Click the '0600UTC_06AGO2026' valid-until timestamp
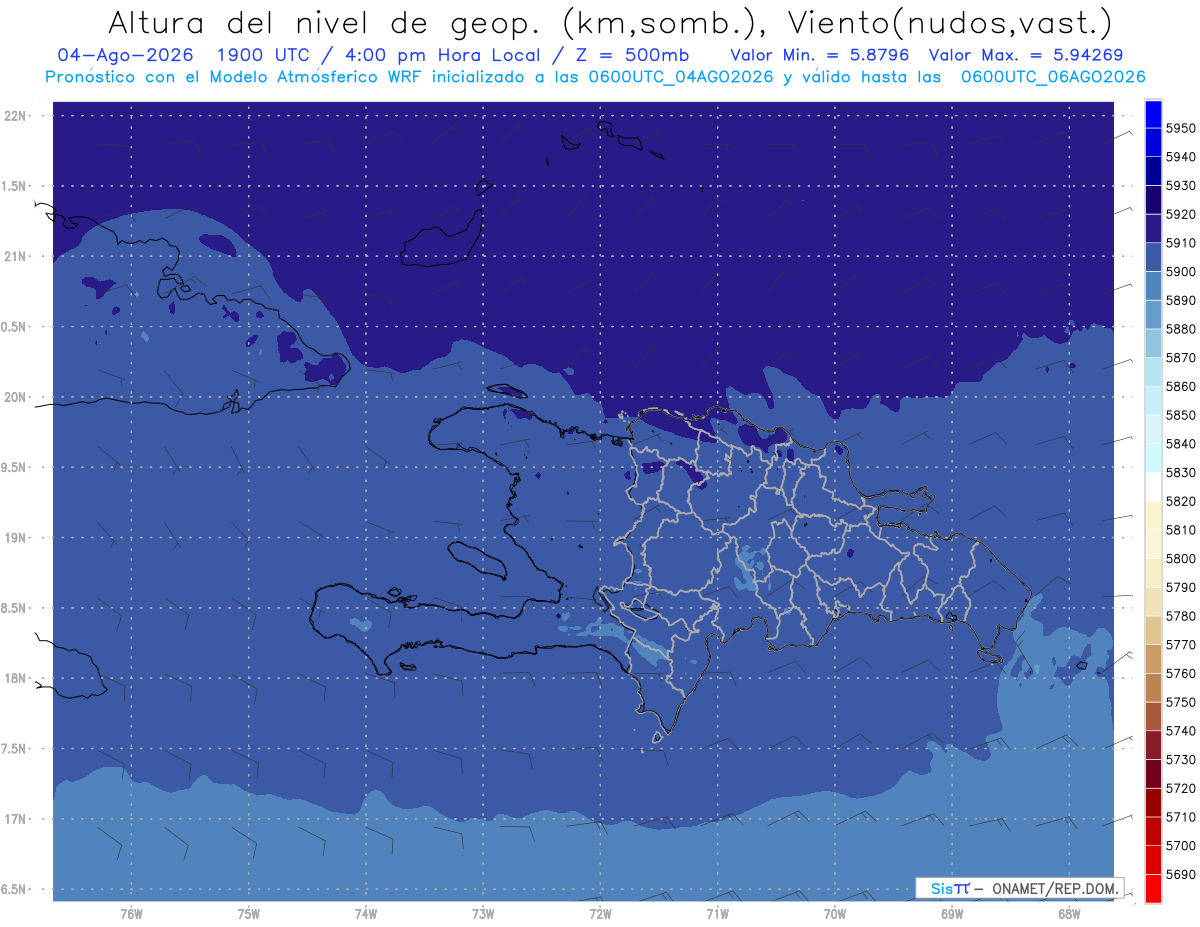This screenshot has width=1200, height=927. pyautogui.click(x=1052, y=77)
